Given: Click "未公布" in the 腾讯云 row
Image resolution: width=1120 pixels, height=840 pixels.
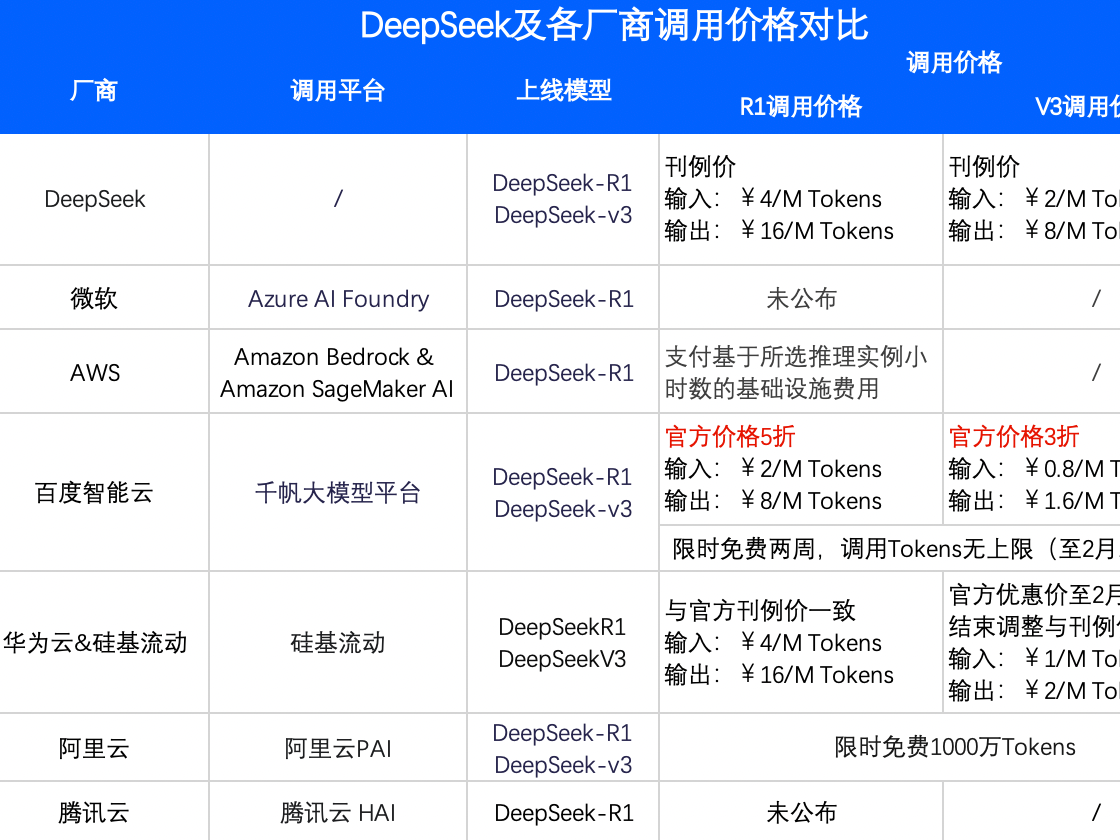Looking at the screenshot, I should coord(801,812).
